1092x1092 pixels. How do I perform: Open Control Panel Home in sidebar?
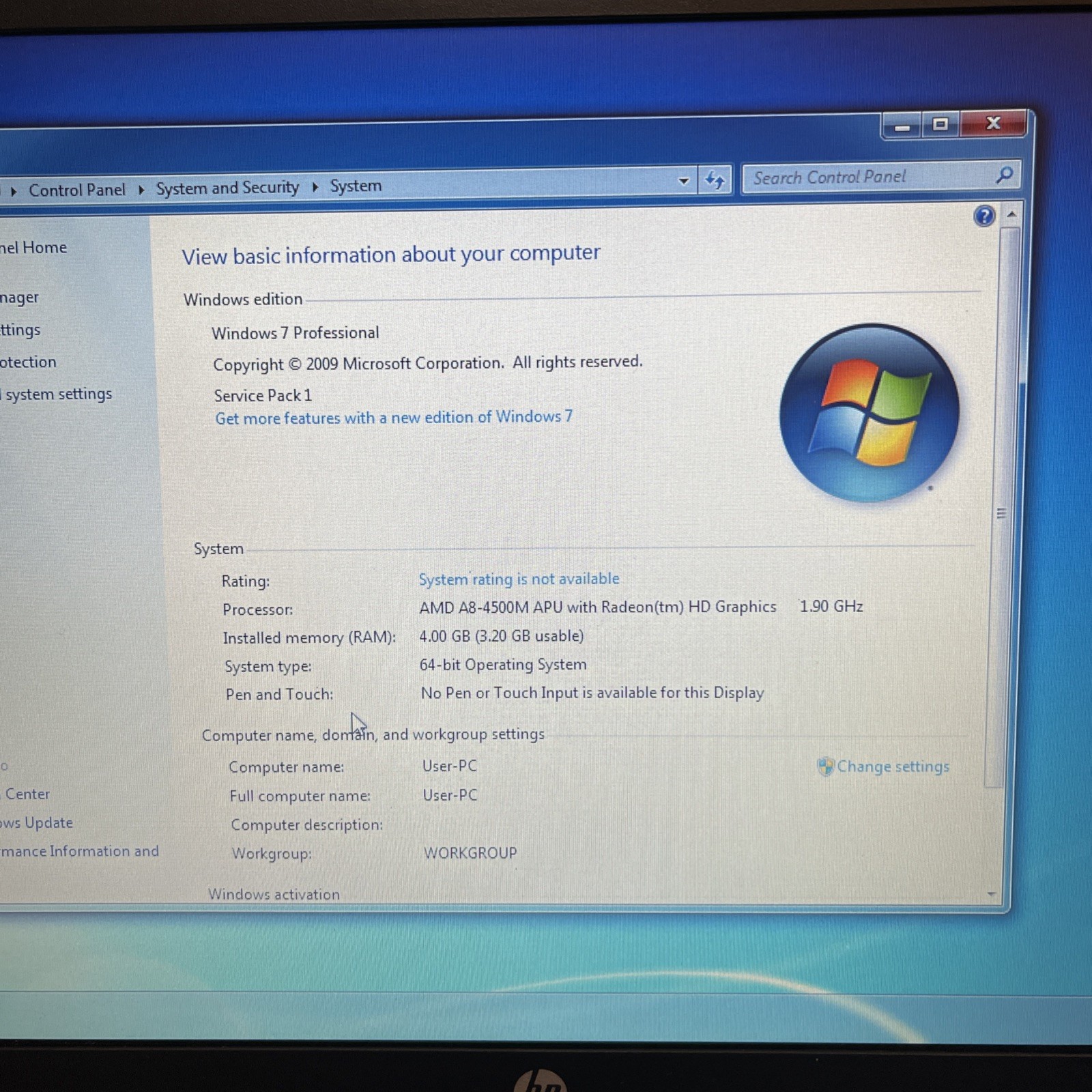click(33, 248)
